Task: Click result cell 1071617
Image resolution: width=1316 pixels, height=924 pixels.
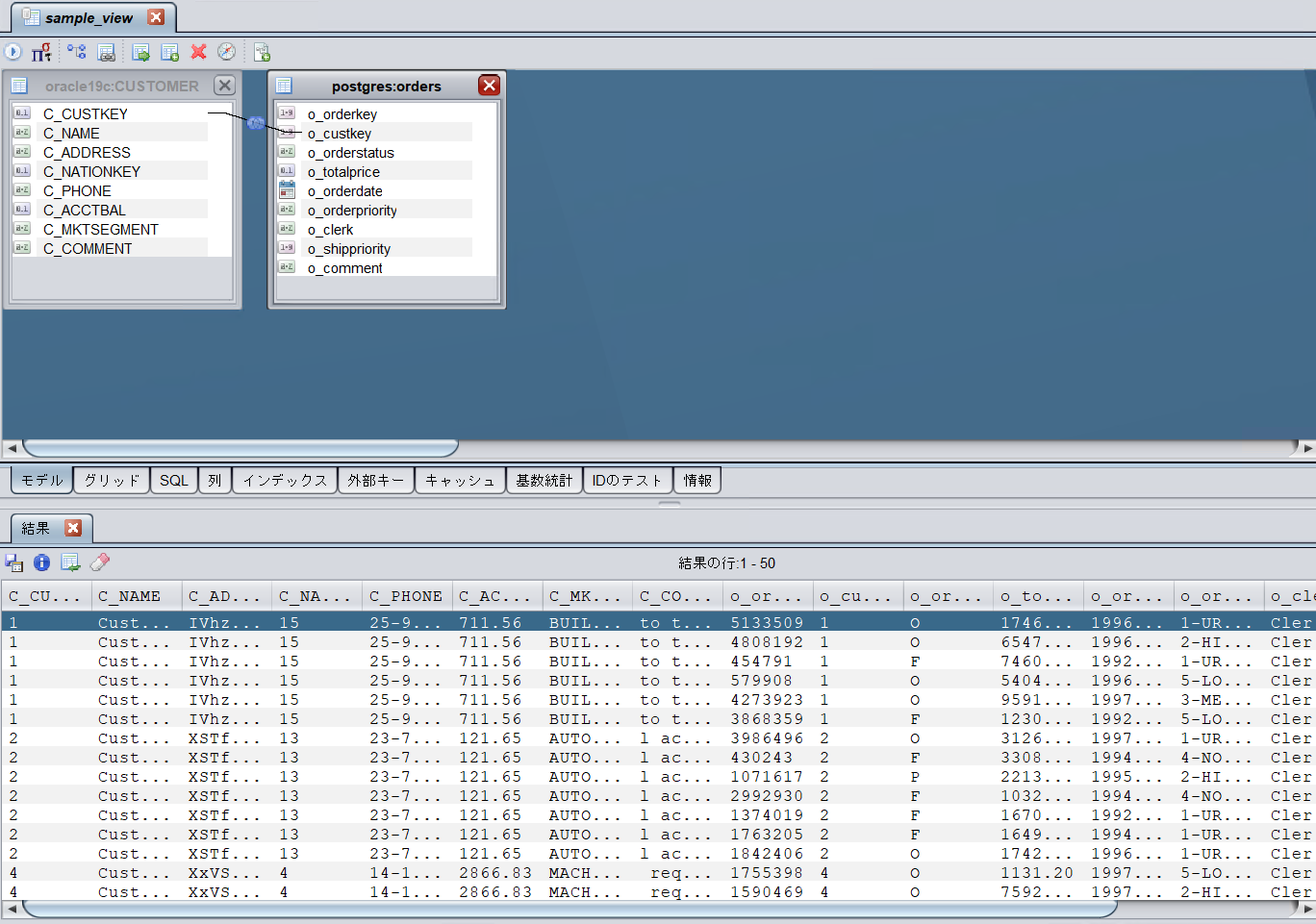Action: pyautogui.click(x=768, y=777)
